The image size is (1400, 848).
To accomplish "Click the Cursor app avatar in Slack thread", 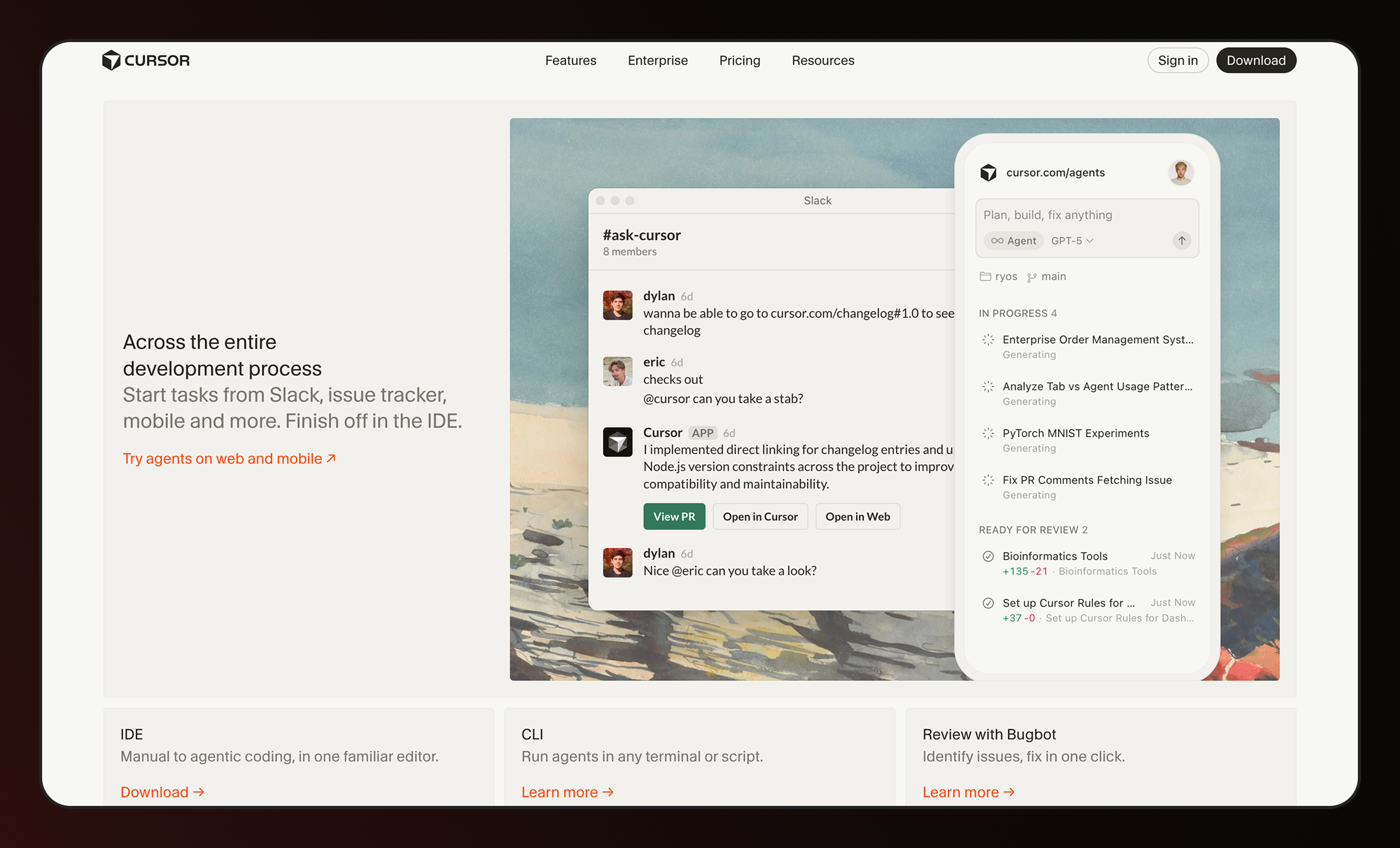I will tap(618, 442).
